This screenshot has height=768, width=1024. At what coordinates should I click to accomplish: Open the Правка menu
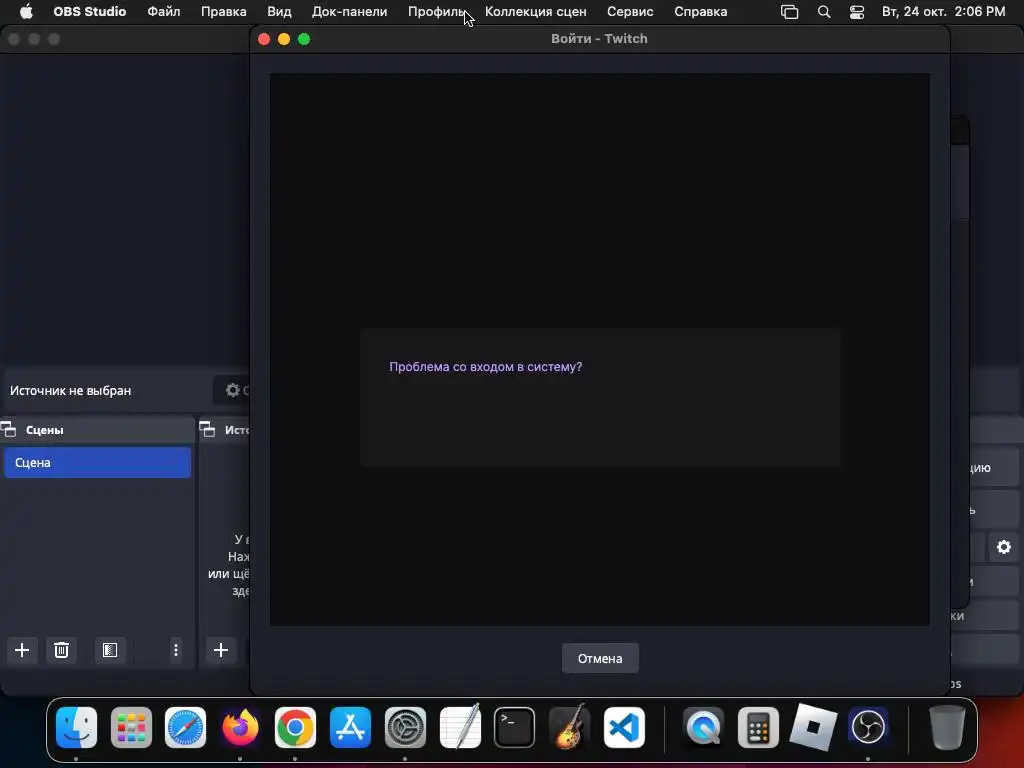point(223,12)
